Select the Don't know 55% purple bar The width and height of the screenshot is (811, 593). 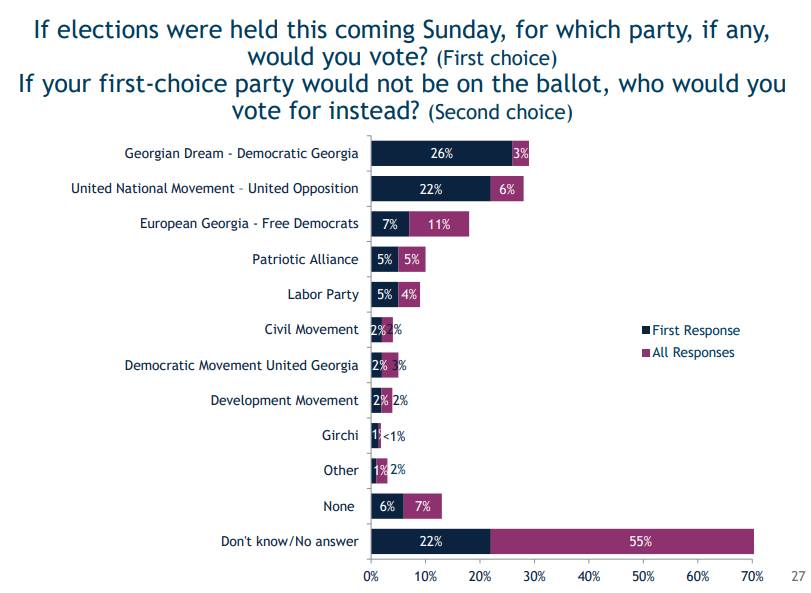622,541
